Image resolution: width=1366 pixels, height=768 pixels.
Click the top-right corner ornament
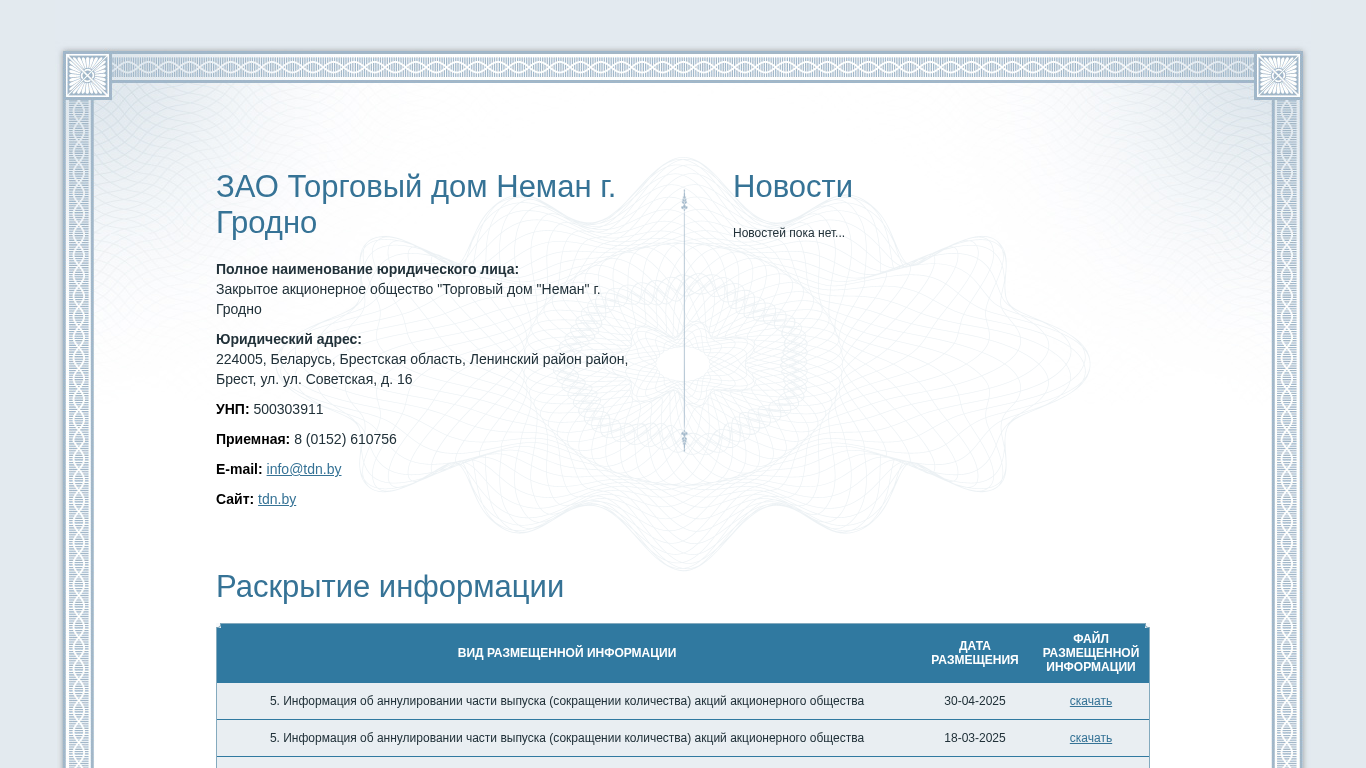[x=1278, y=75]
